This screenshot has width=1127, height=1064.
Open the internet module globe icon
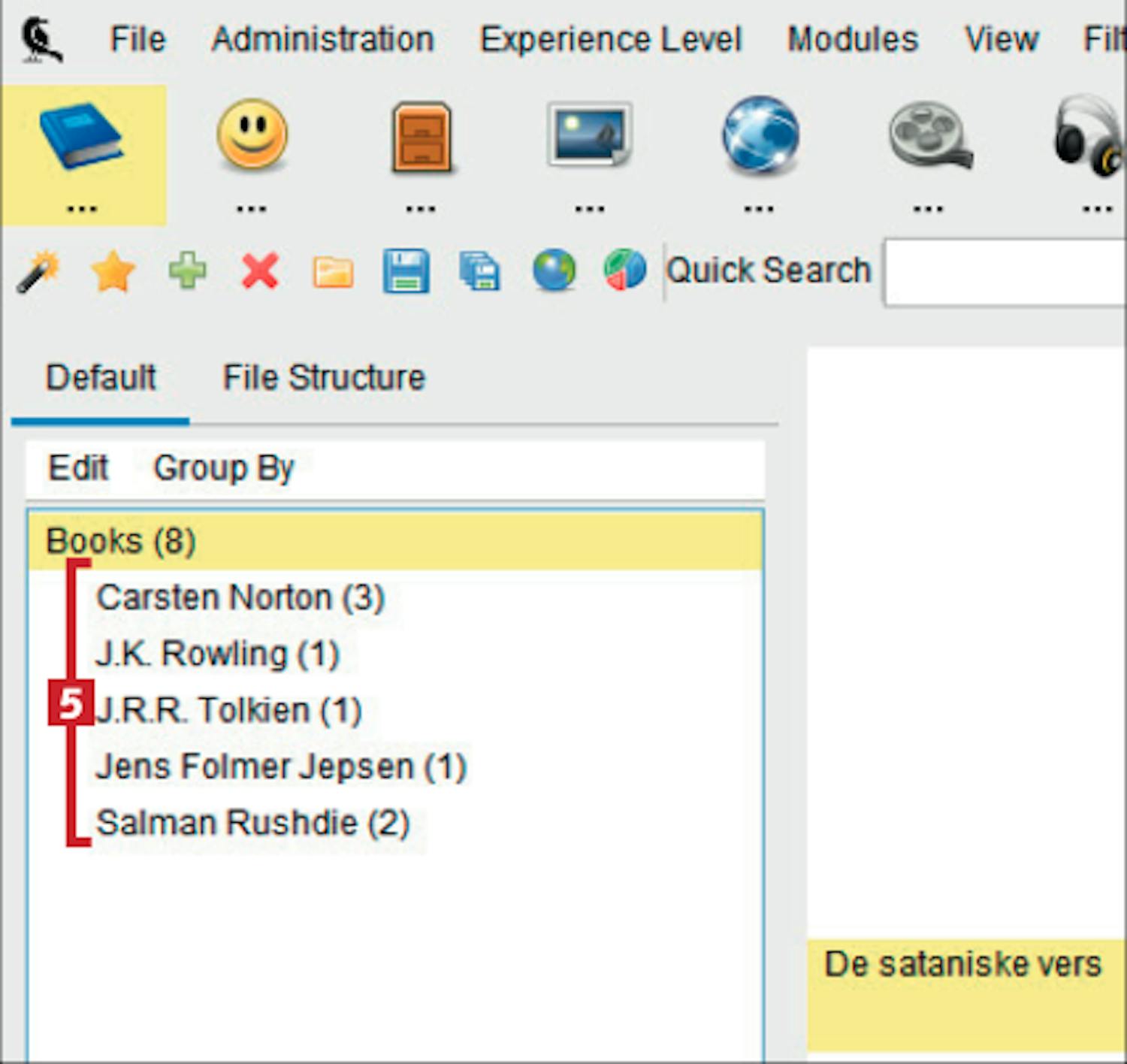(760, 135)
